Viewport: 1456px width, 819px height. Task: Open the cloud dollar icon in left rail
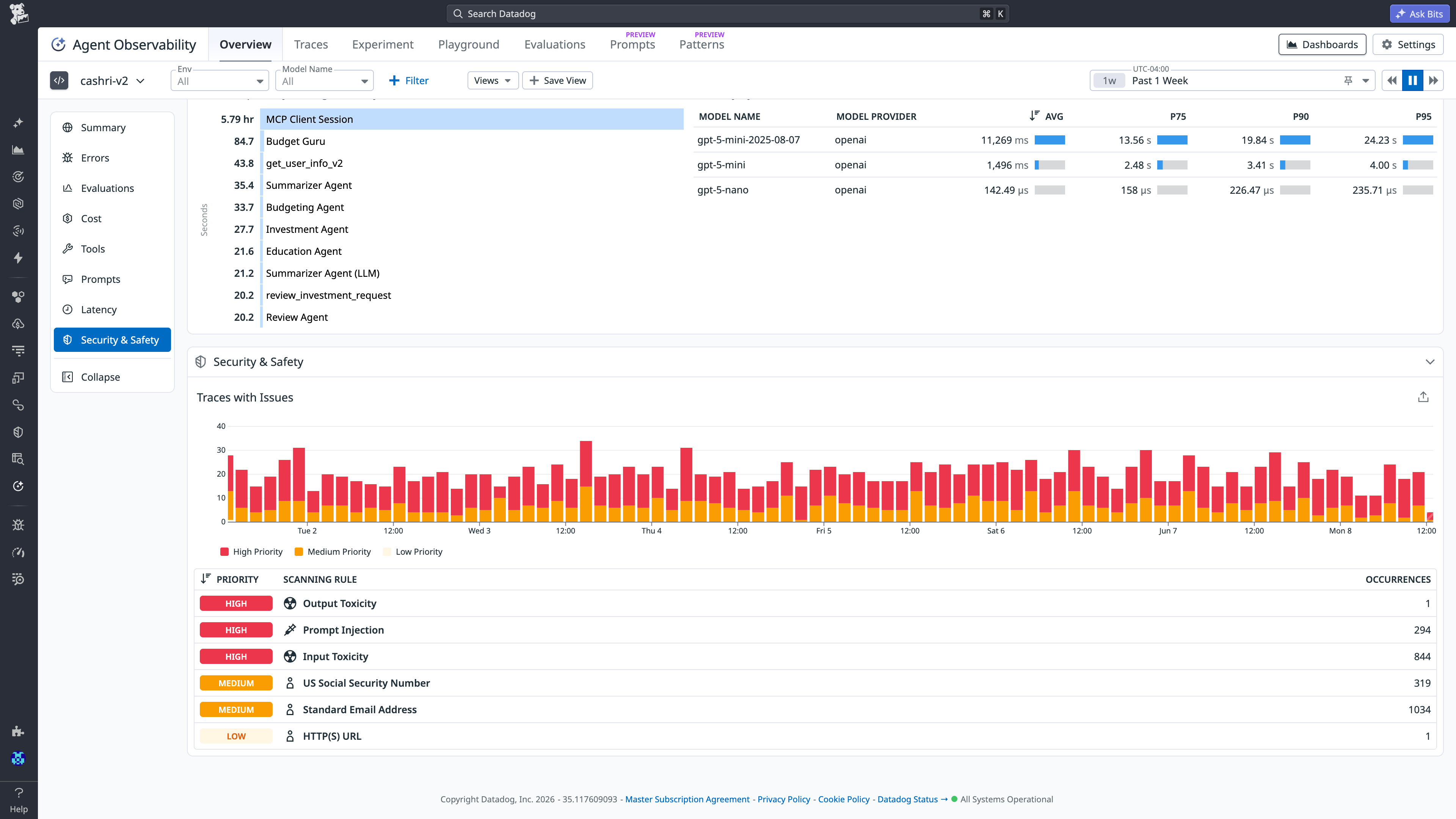tap(18, 324)
